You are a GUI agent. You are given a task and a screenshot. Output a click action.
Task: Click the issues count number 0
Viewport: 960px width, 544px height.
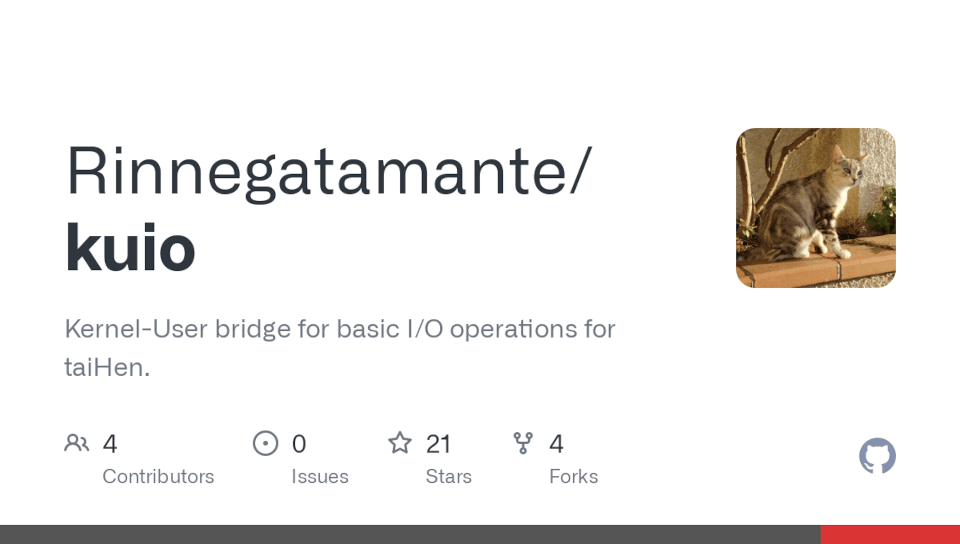click(299, 444)
